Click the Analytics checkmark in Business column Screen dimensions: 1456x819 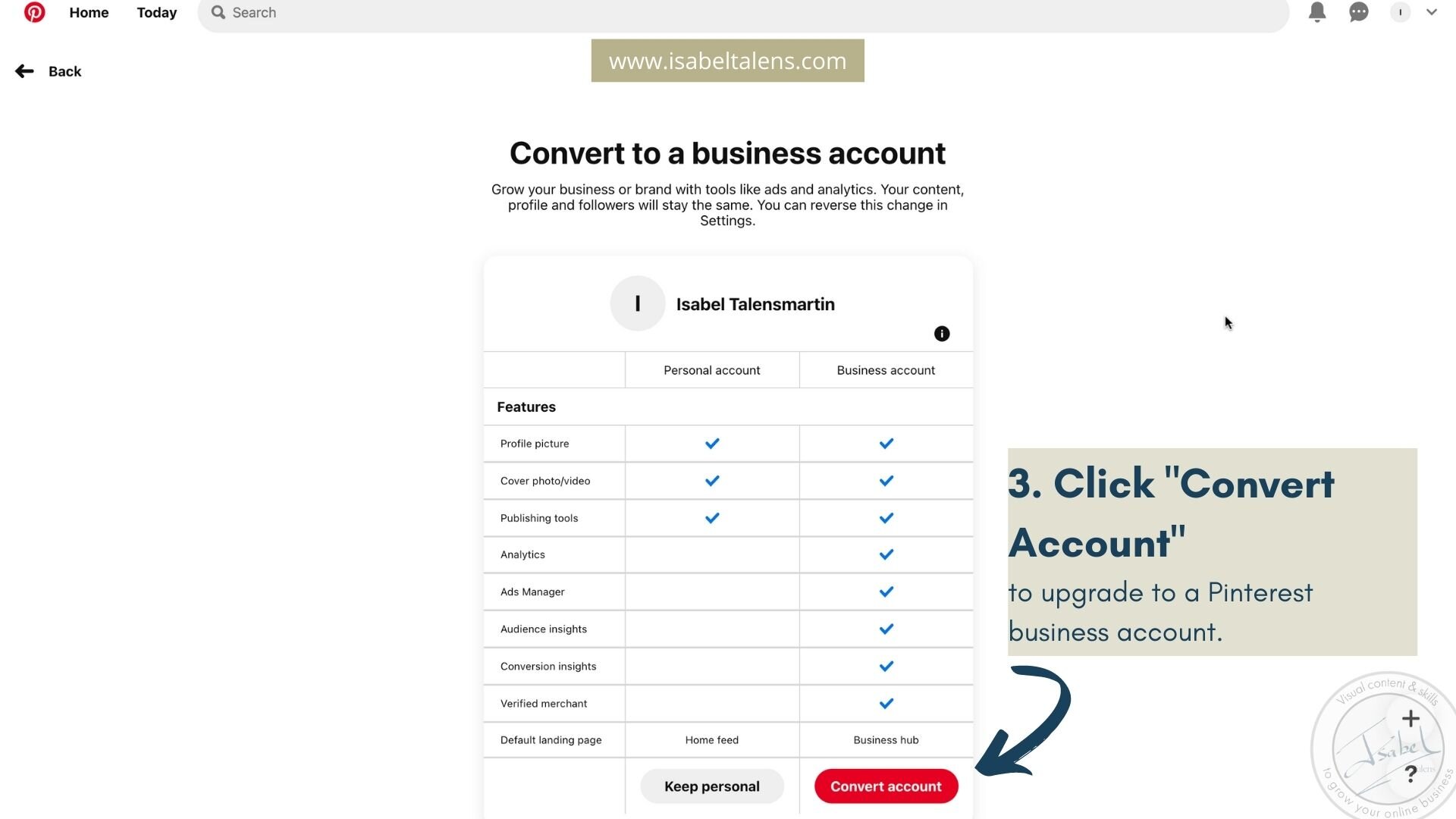[x=886, y=555]
